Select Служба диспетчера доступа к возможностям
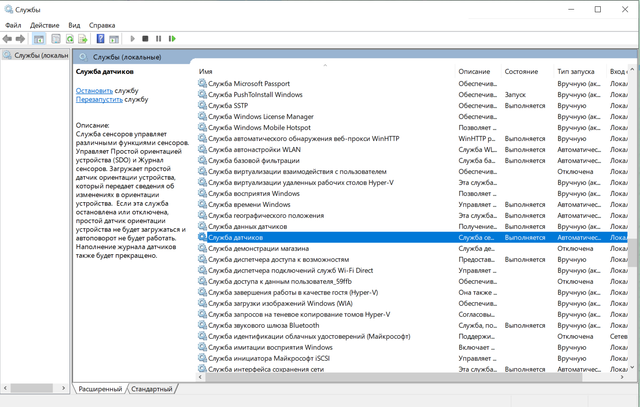Viewport: 640px width, 407px height. tap(412, 259)
